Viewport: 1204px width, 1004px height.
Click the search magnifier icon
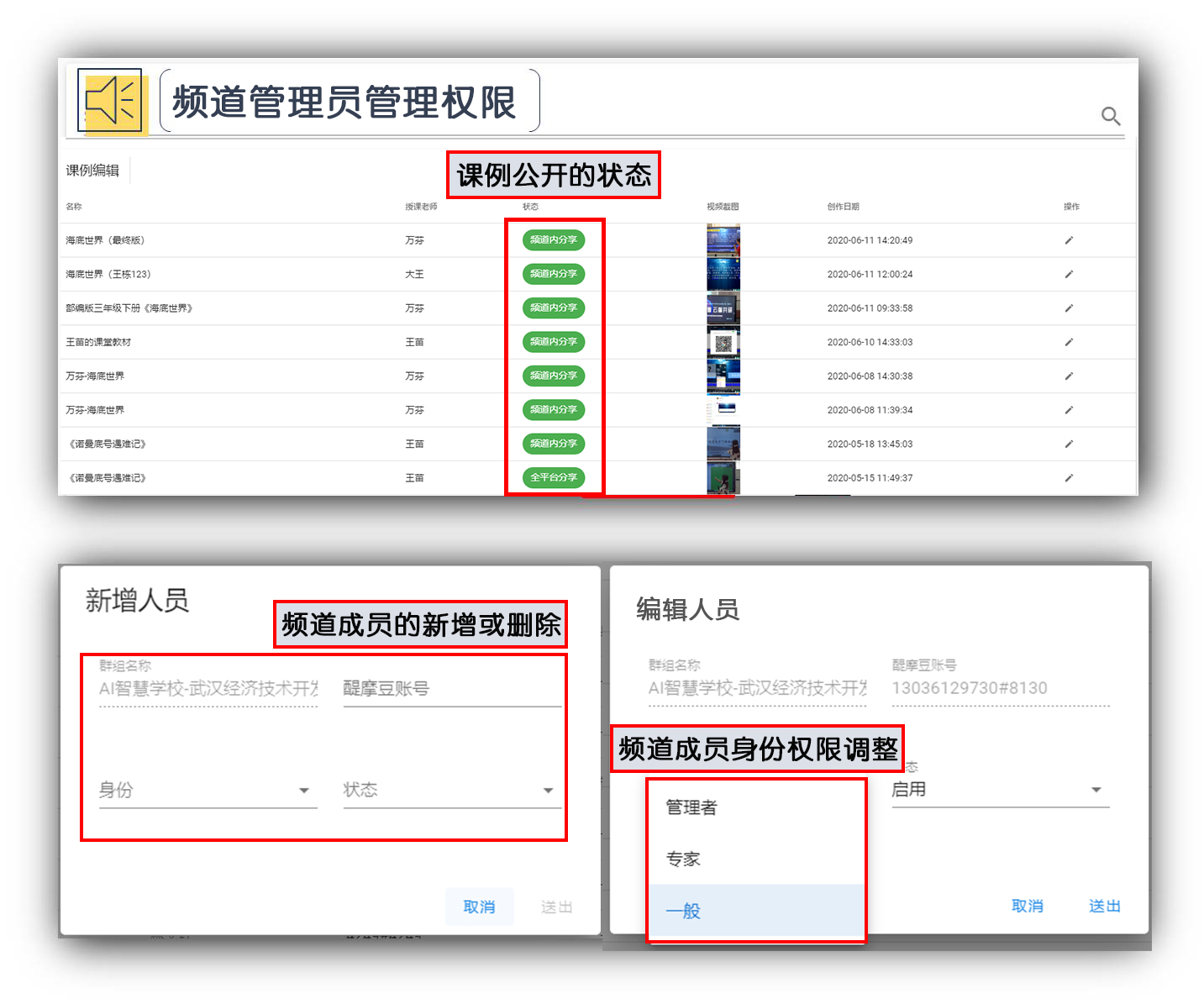pos(1111,116)
